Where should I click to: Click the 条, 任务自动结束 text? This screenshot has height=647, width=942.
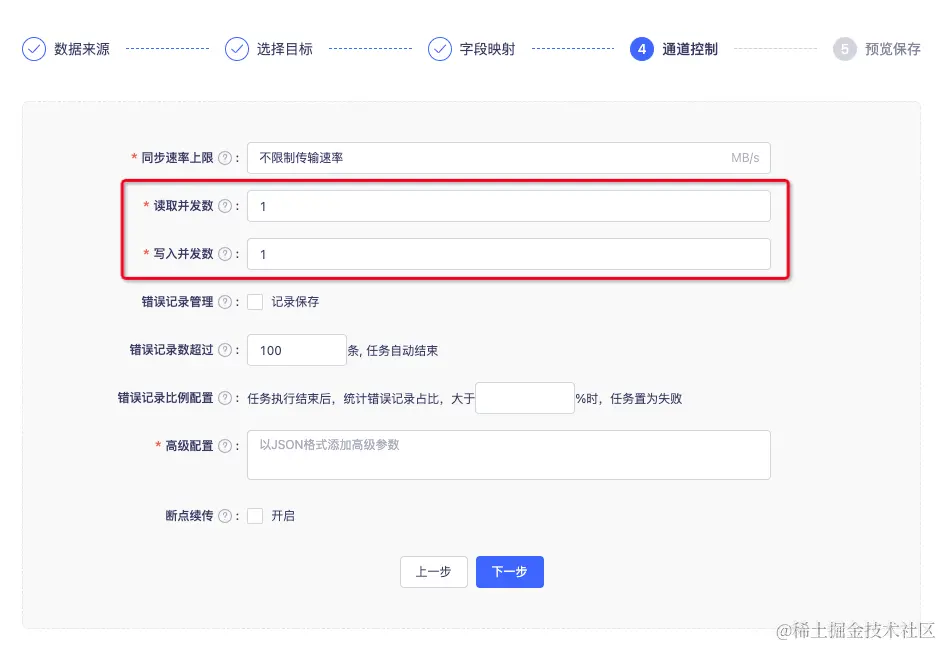pyautogui.click(x=393, y=351)
